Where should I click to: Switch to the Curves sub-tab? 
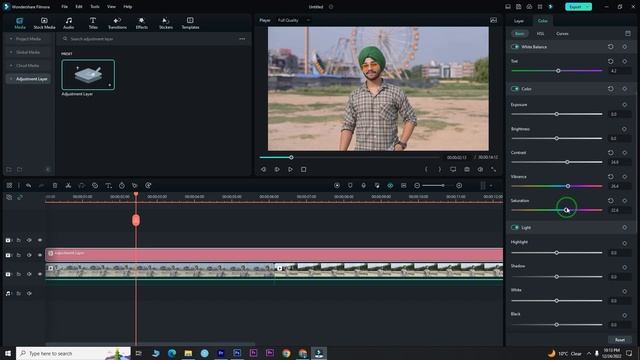pyautogui.click(x=562, y=33)
